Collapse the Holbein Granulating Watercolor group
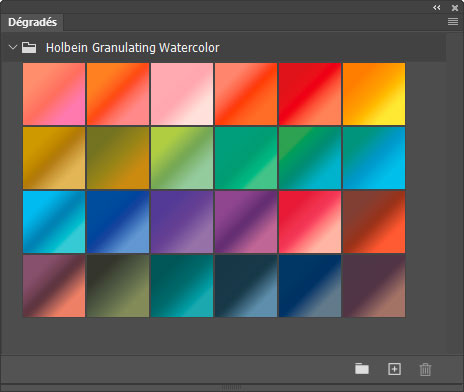Screen dimensions: 464x392 pos(13,47)
